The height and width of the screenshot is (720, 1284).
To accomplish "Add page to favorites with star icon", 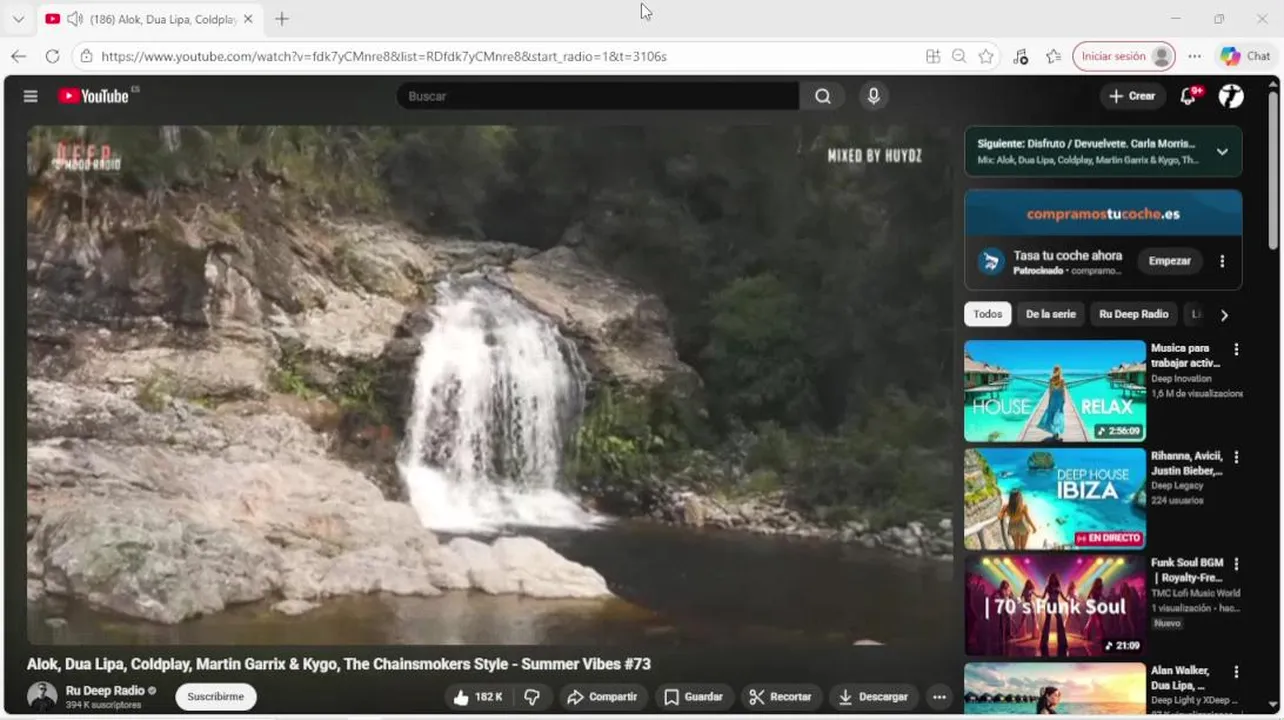I will (x=986, y=56).
